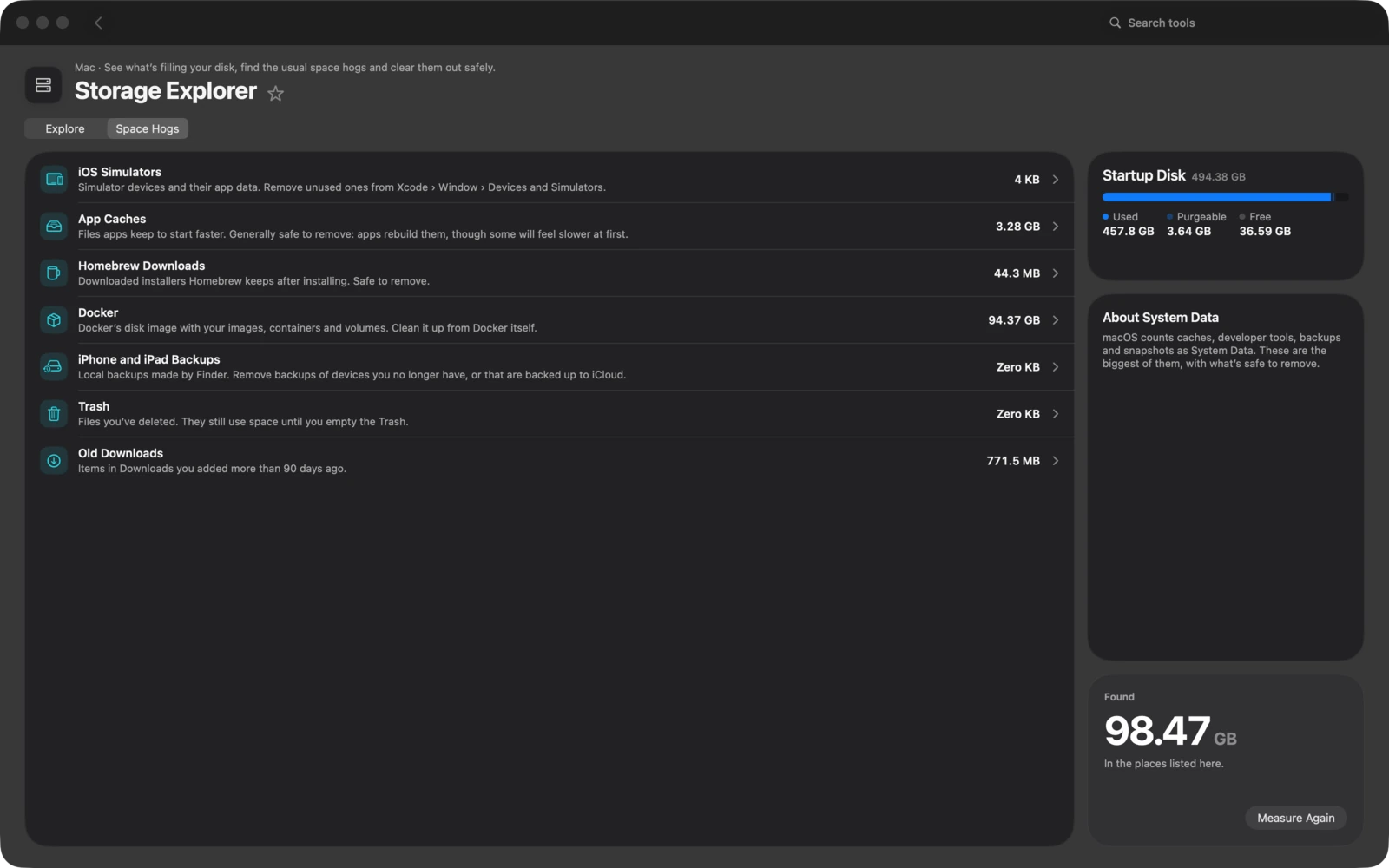
Task: Click the Used 457.8 GB value
Action: coord(1129,232)
